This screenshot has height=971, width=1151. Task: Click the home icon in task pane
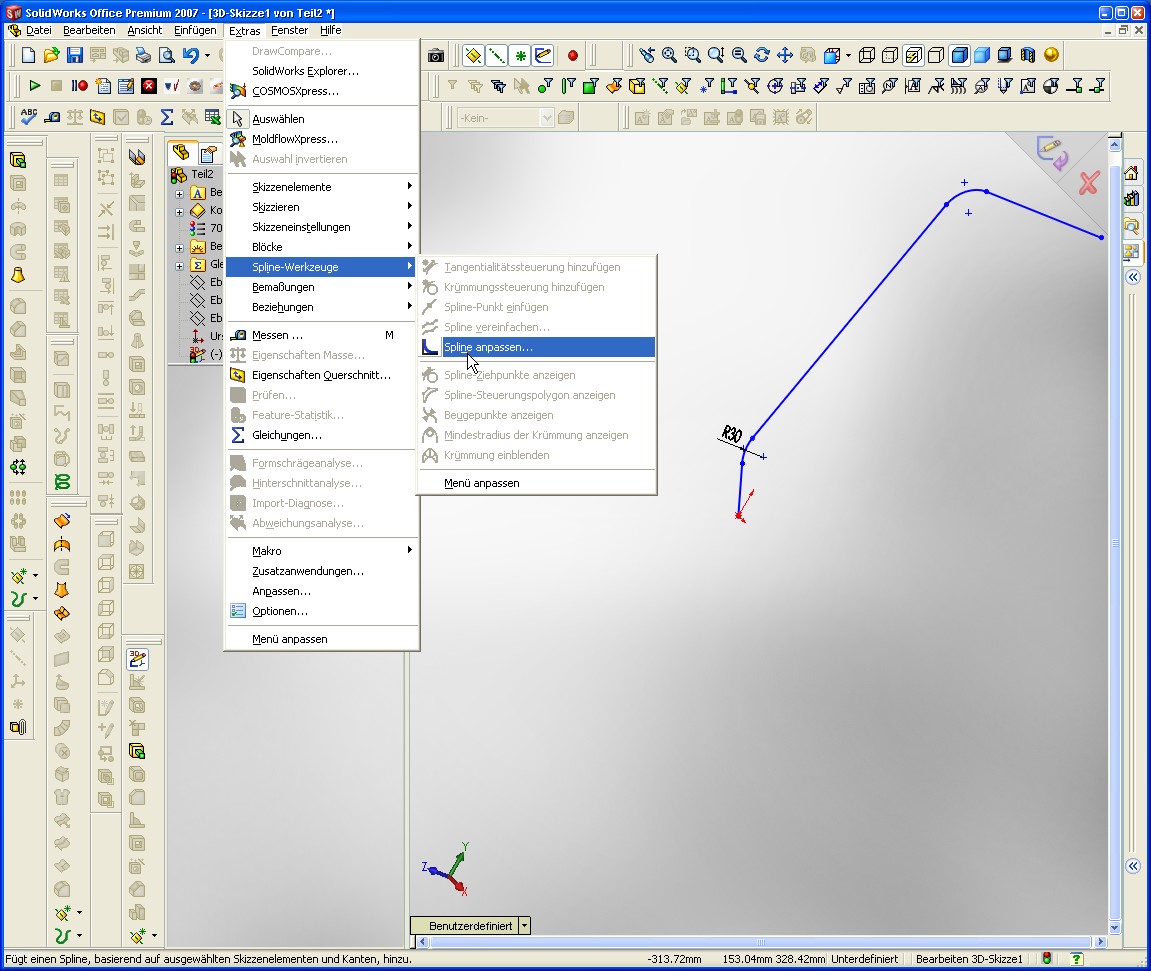pyautogui.click(x=1131, y=173)
